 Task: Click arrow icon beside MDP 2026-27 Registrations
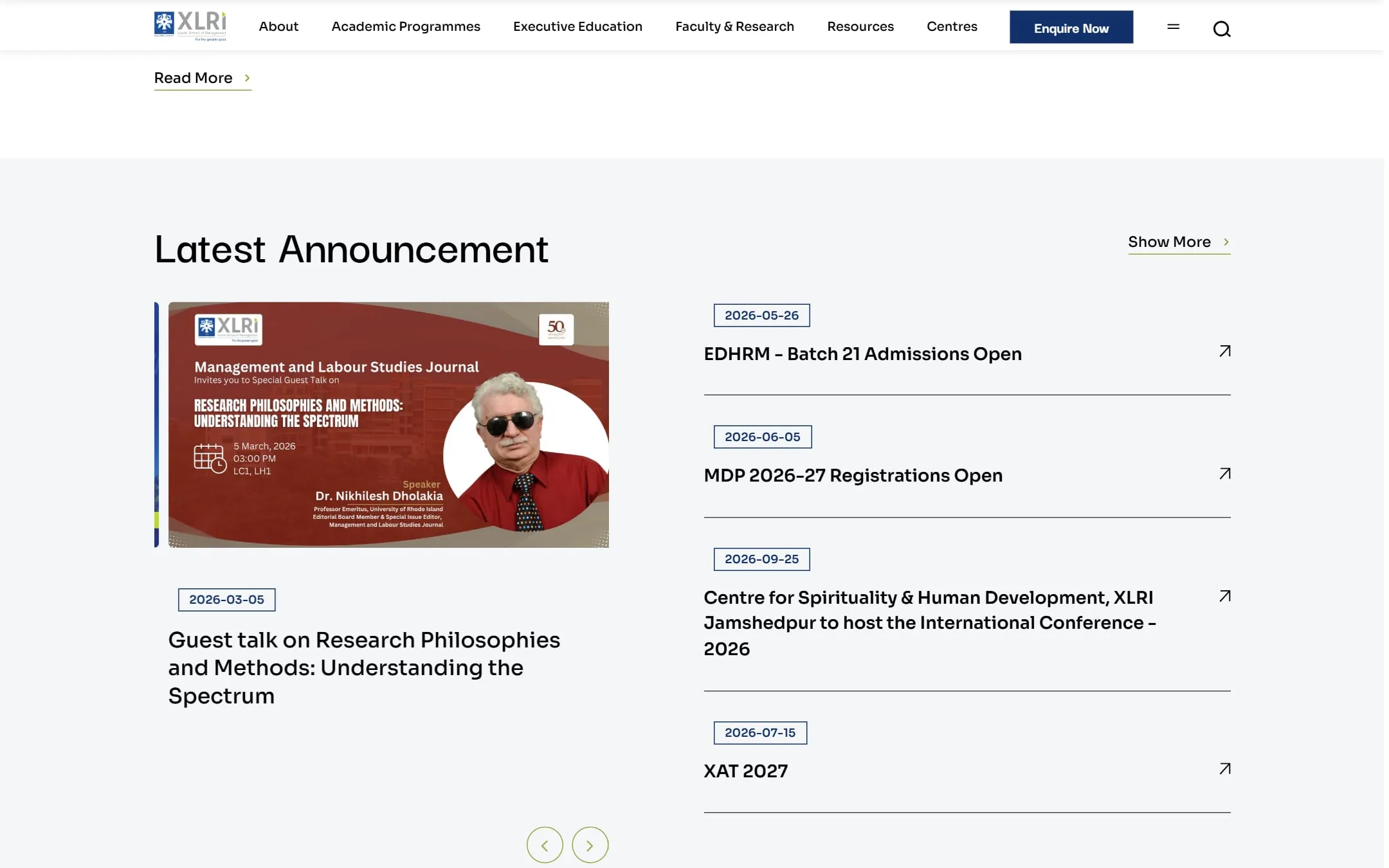click(1225, 474)
